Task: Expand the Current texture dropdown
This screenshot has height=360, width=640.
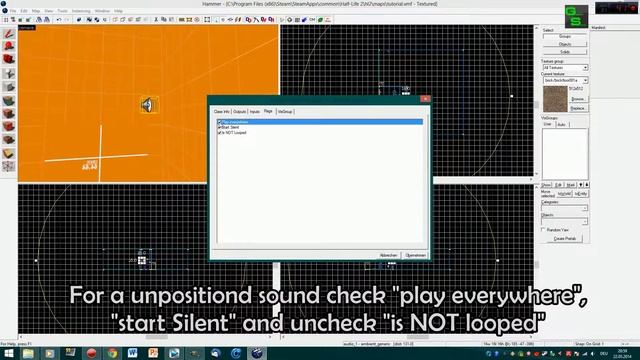Action: (x=565, y=80)
